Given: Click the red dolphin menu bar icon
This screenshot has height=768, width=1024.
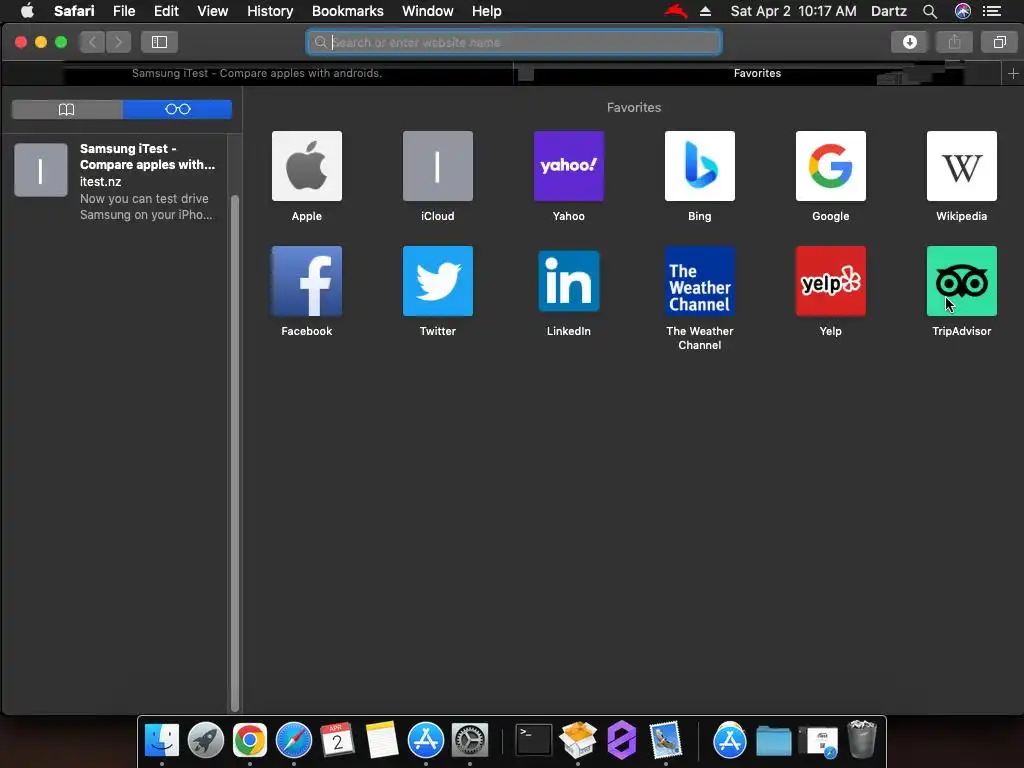Looking at the screenshot, I should (675, 11).
